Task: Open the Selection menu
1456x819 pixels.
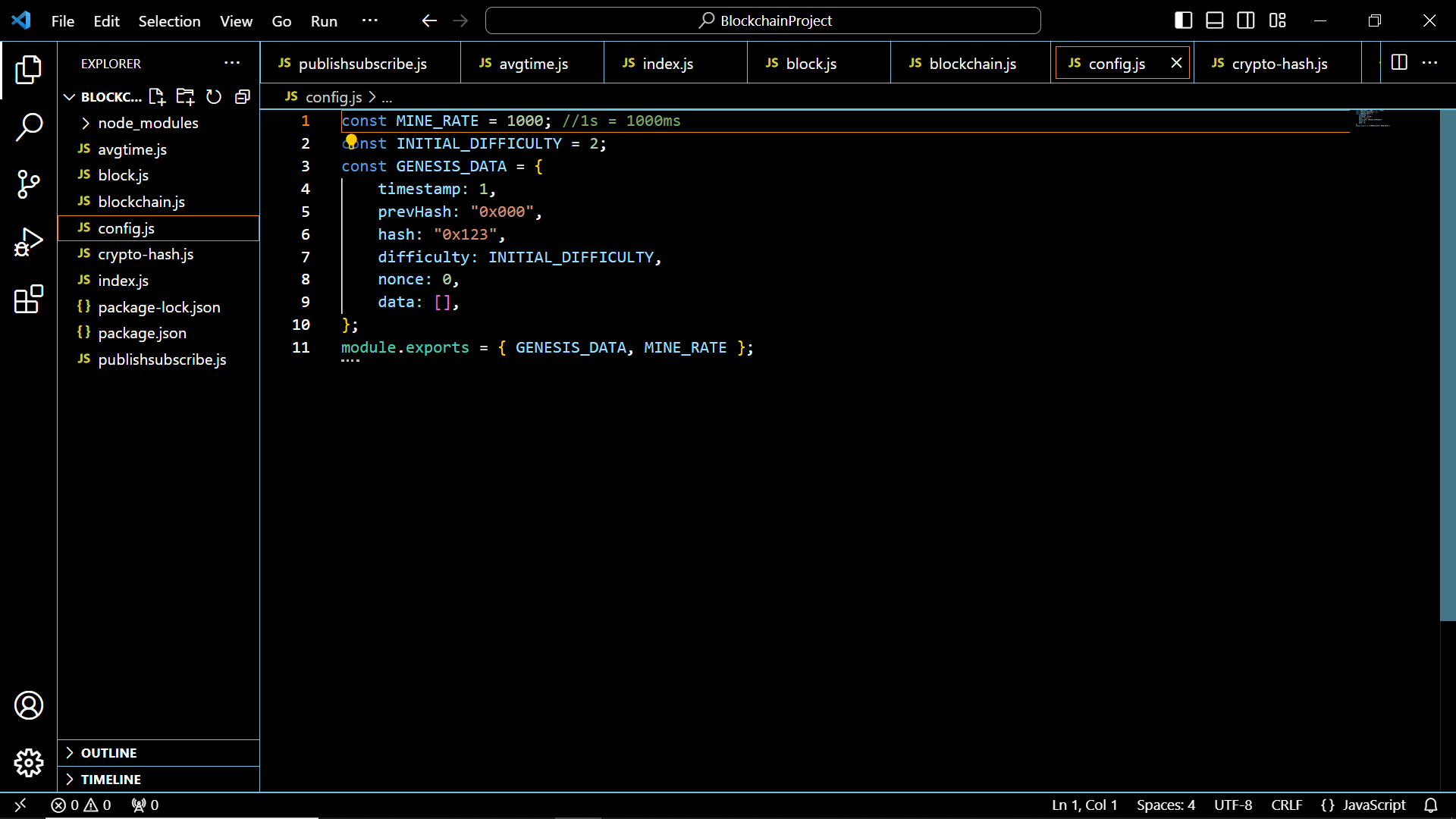Action: (169, 21)
